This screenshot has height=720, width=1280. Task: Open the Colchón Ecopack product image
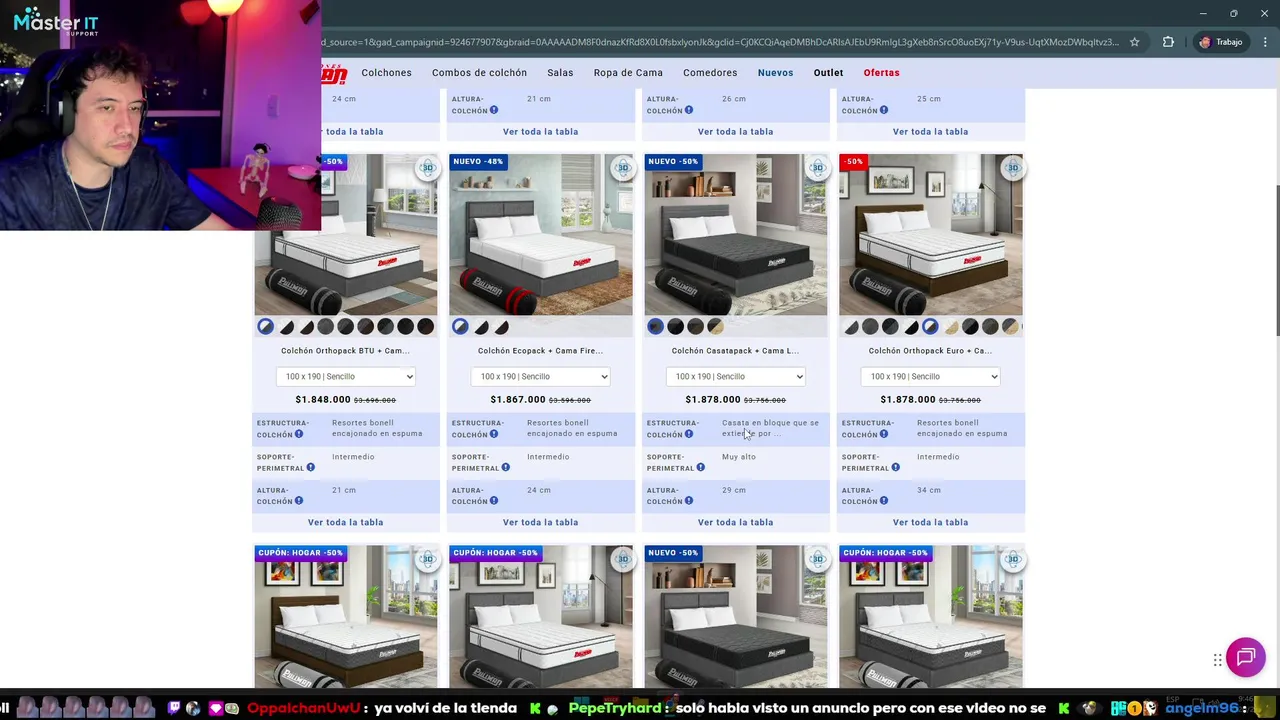pyautogui.click(x=540, y=235)
